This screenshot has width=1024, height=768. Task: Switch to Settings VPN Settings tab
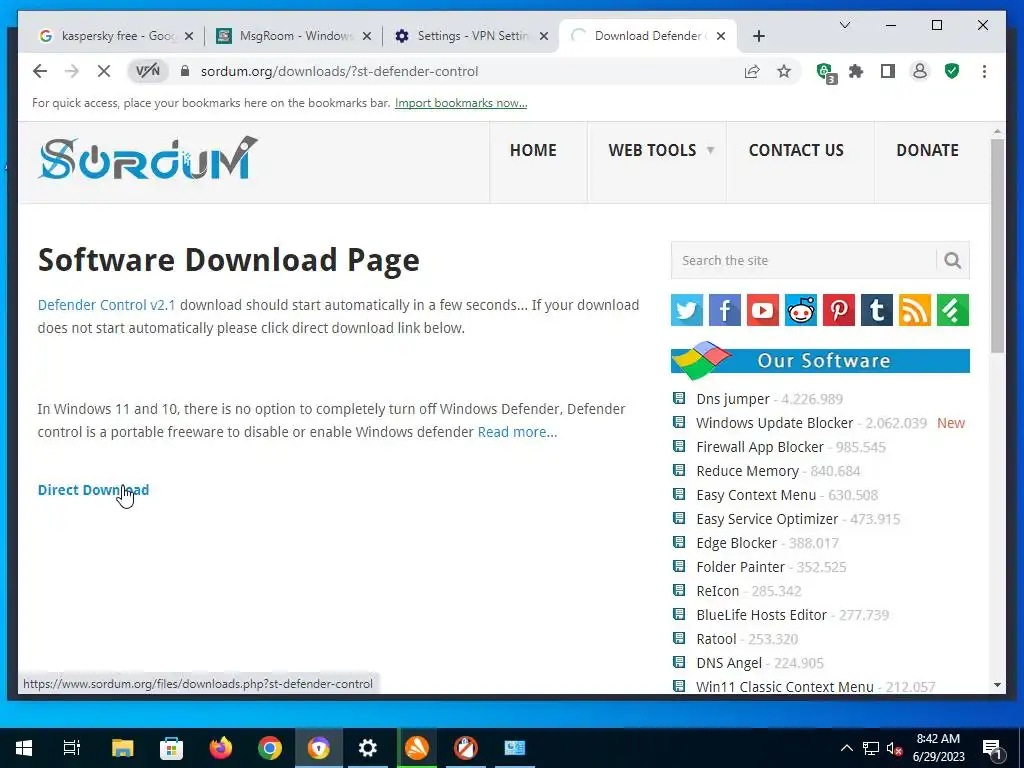coord(471,36)
